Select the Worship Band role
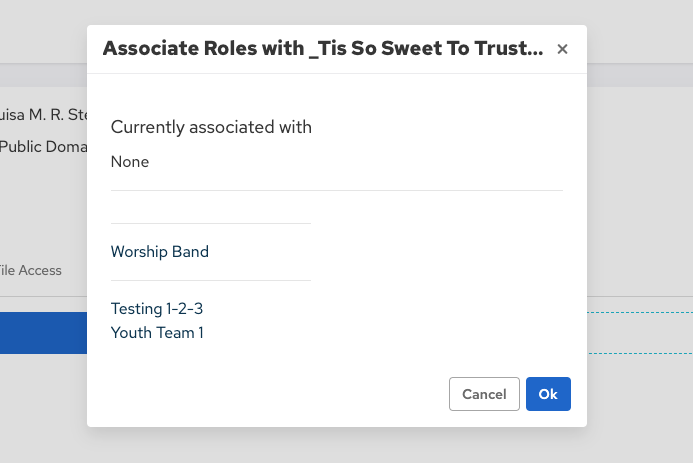Image resolution: width=693 pixels, height=463 pixels. [160, 252]
